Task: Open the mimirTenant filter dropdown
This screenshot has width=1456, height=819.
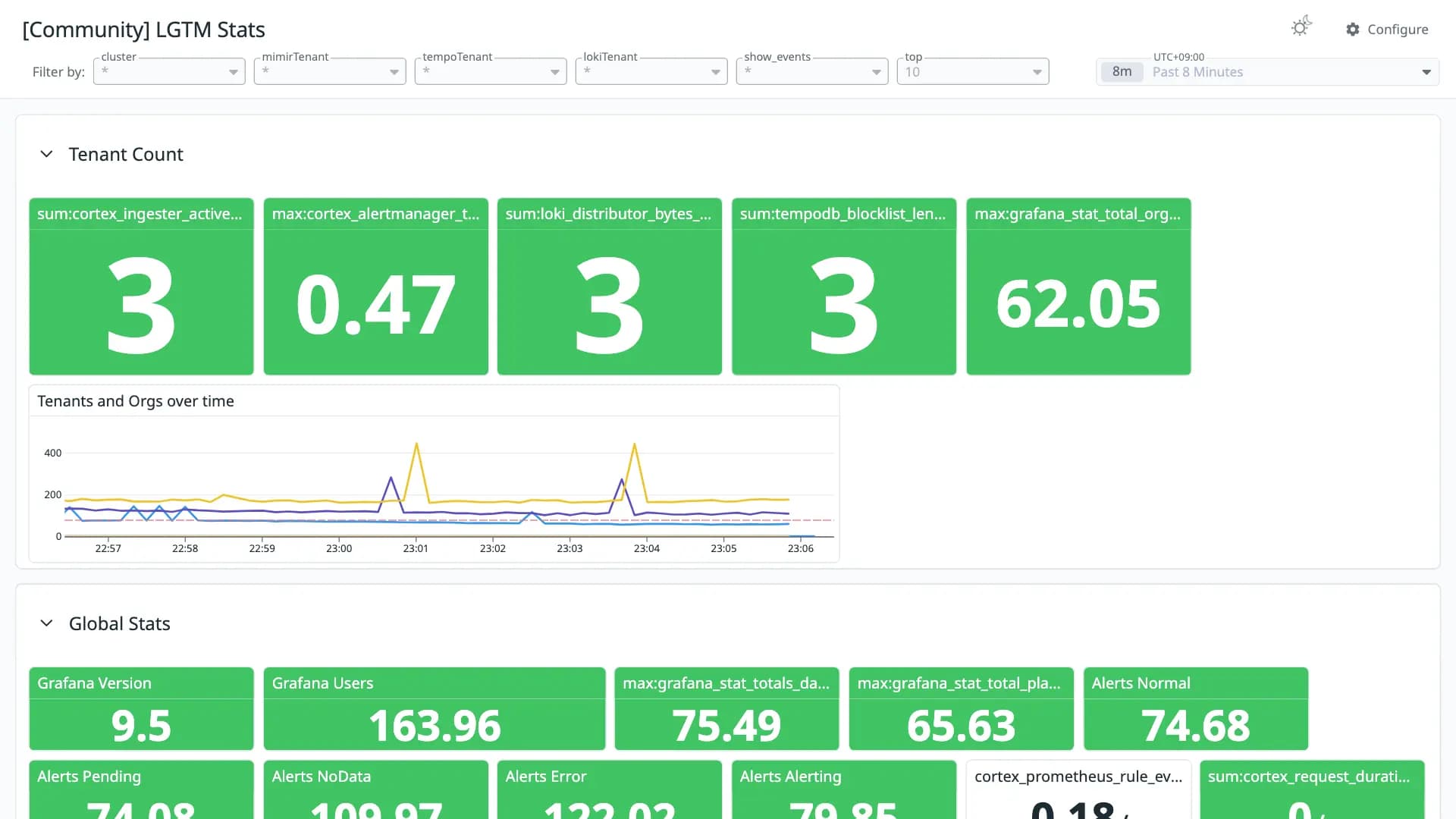Action: click(330, 71)
